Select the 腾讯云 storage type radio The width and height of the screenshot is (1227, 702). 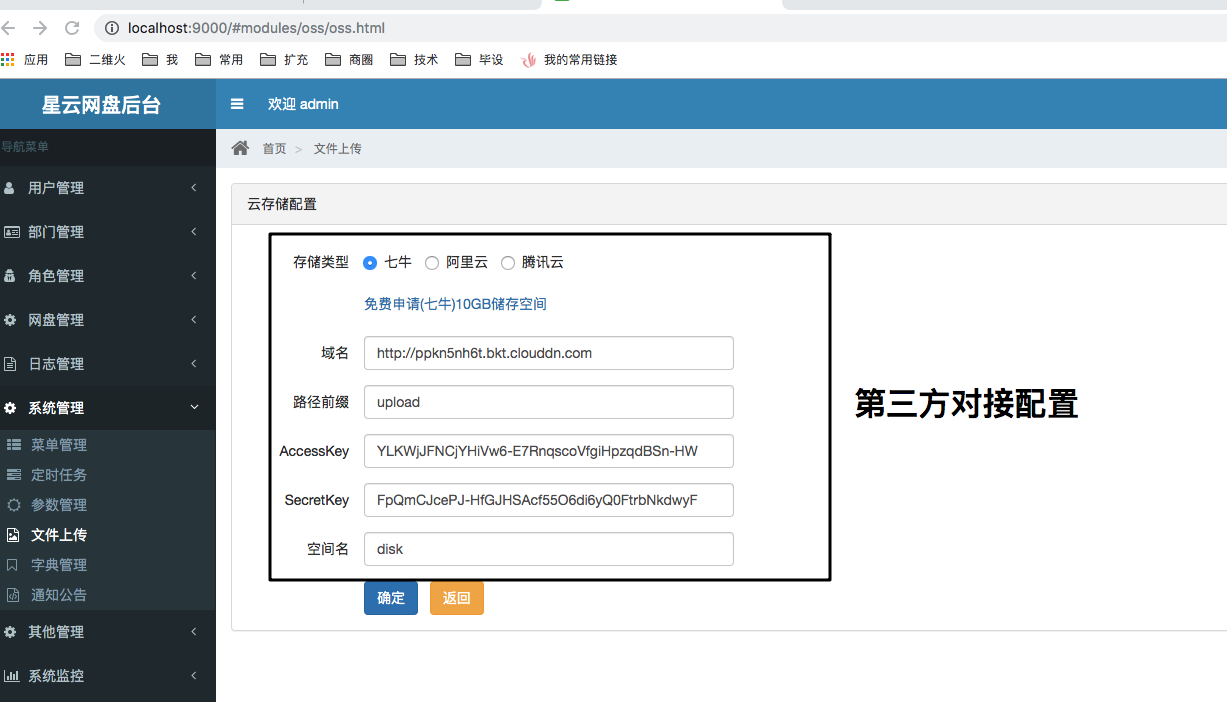[x=508, y=263]
